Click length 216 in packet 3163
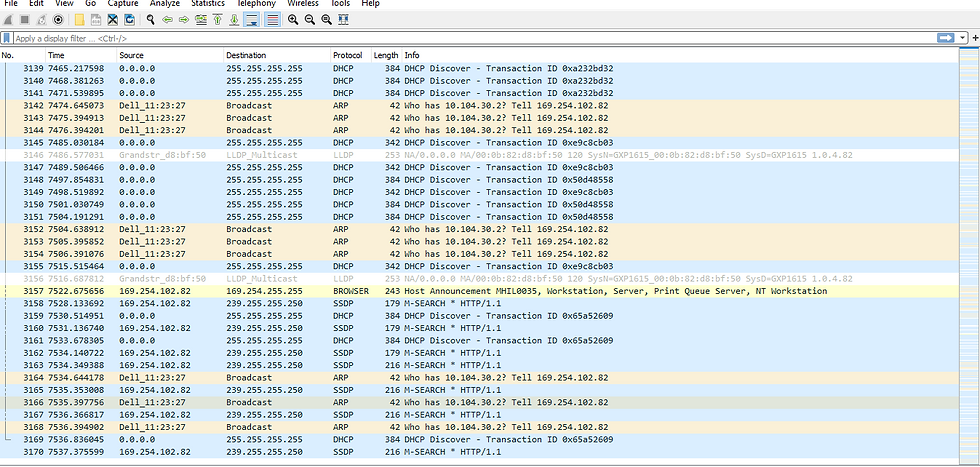This screenshot has height=467, width=980. (x=392, y=365)
